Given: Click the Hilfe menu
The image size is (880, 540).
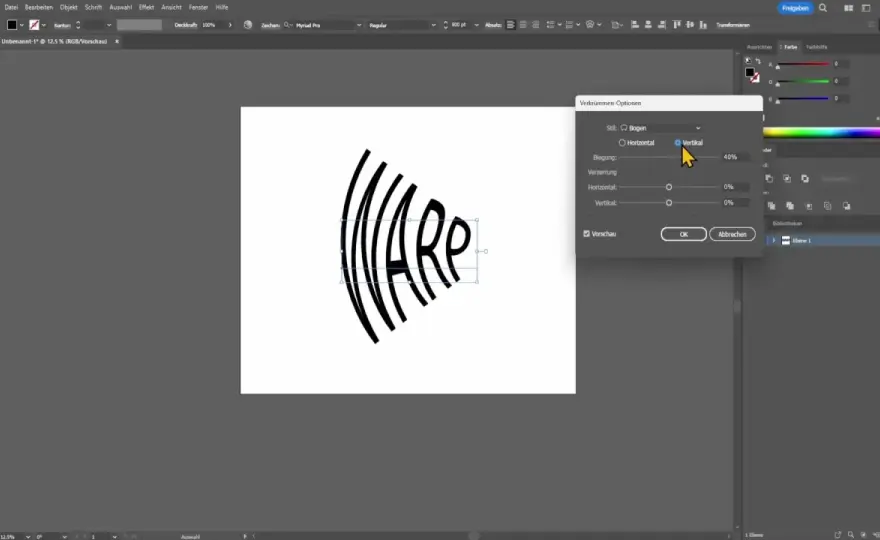Looking at the screenshot, I should tap(222, 7).
